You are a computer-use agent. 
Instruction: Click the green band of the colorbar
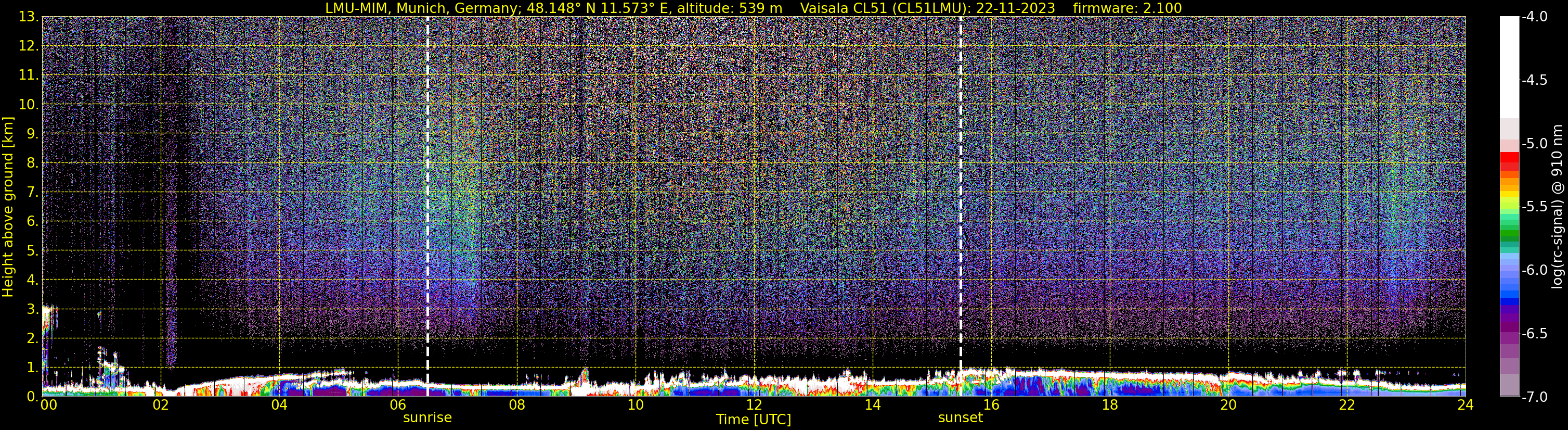[1510, 234]
